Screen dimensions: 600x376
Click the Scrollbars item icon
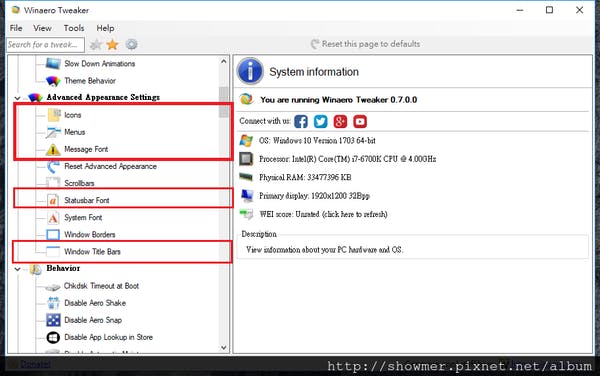pos(53,183)
